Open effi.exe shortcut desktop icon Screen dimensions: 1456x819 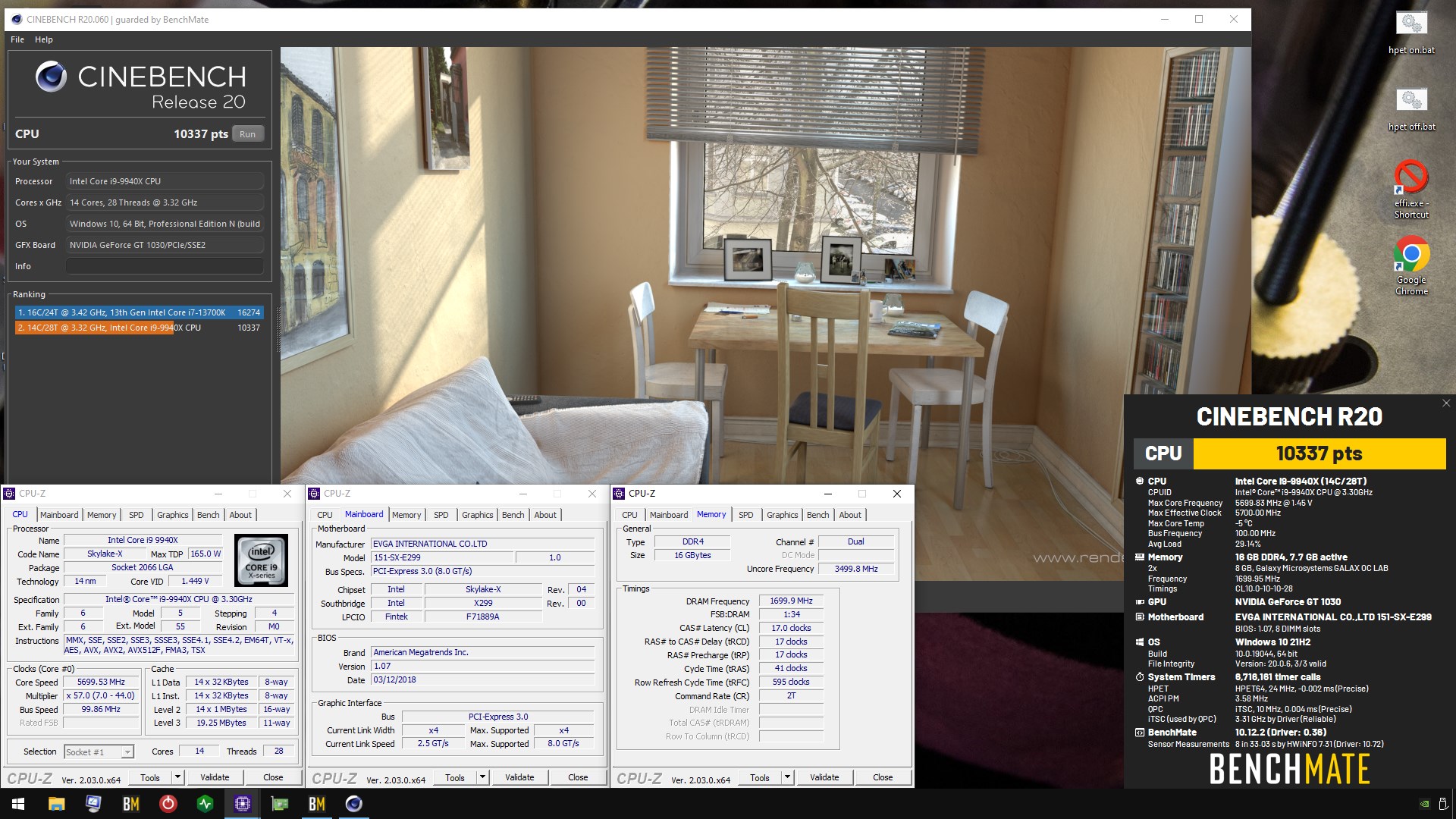tap(1411, 190)
